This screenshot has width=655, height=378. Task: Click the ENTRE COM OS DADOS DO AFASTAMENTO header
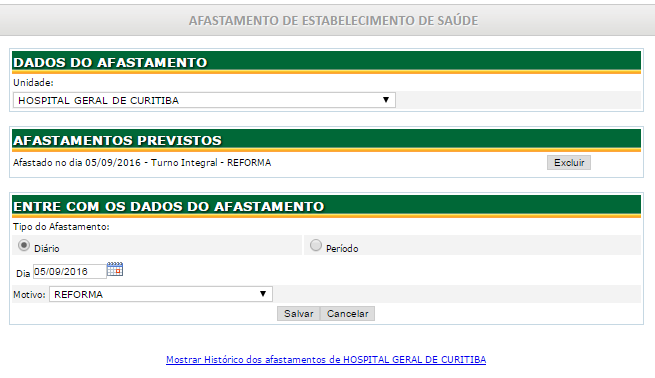(326, 206)
